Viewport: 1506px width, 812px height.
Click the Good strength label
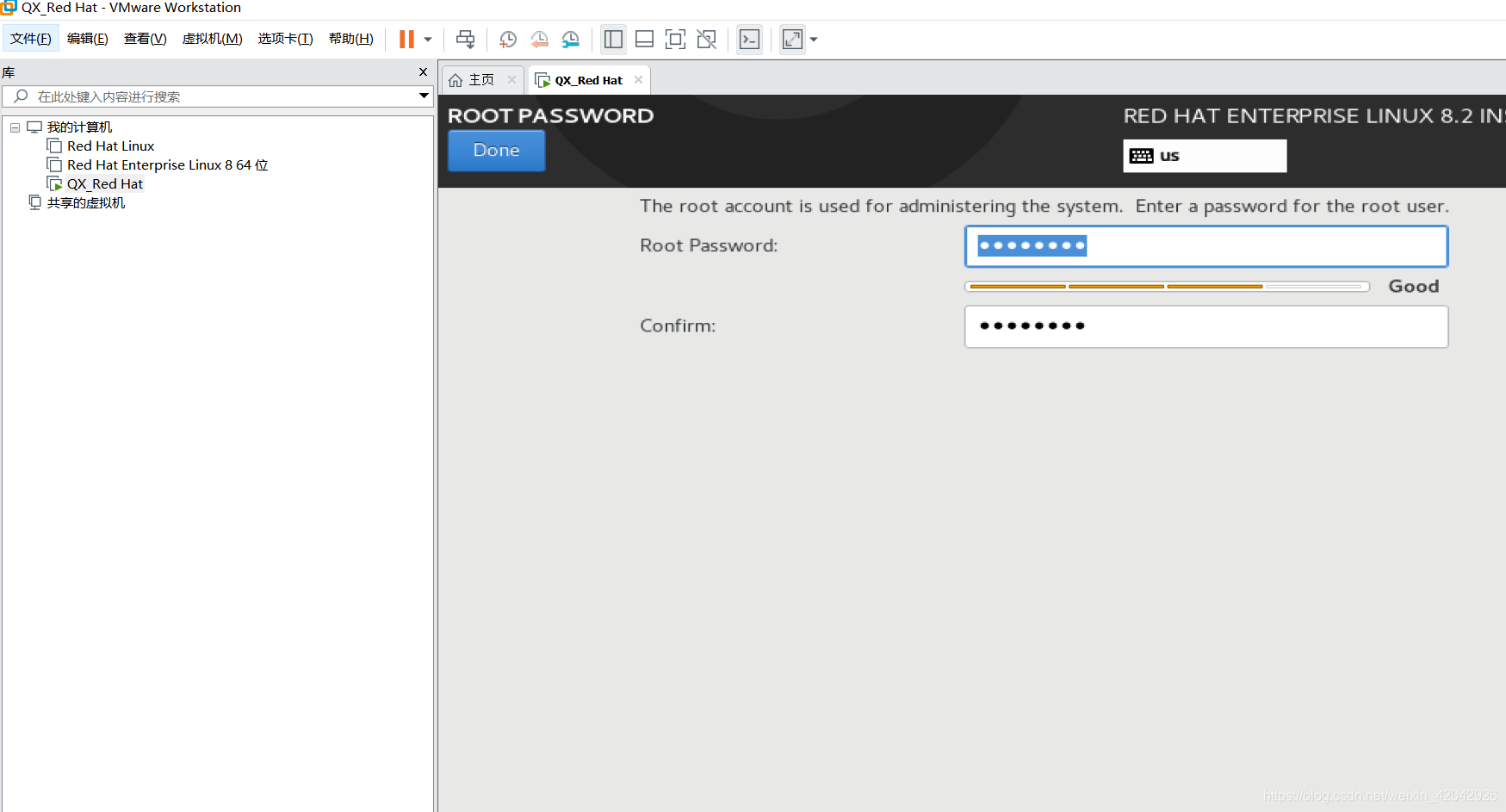(x=1414, y=286)
